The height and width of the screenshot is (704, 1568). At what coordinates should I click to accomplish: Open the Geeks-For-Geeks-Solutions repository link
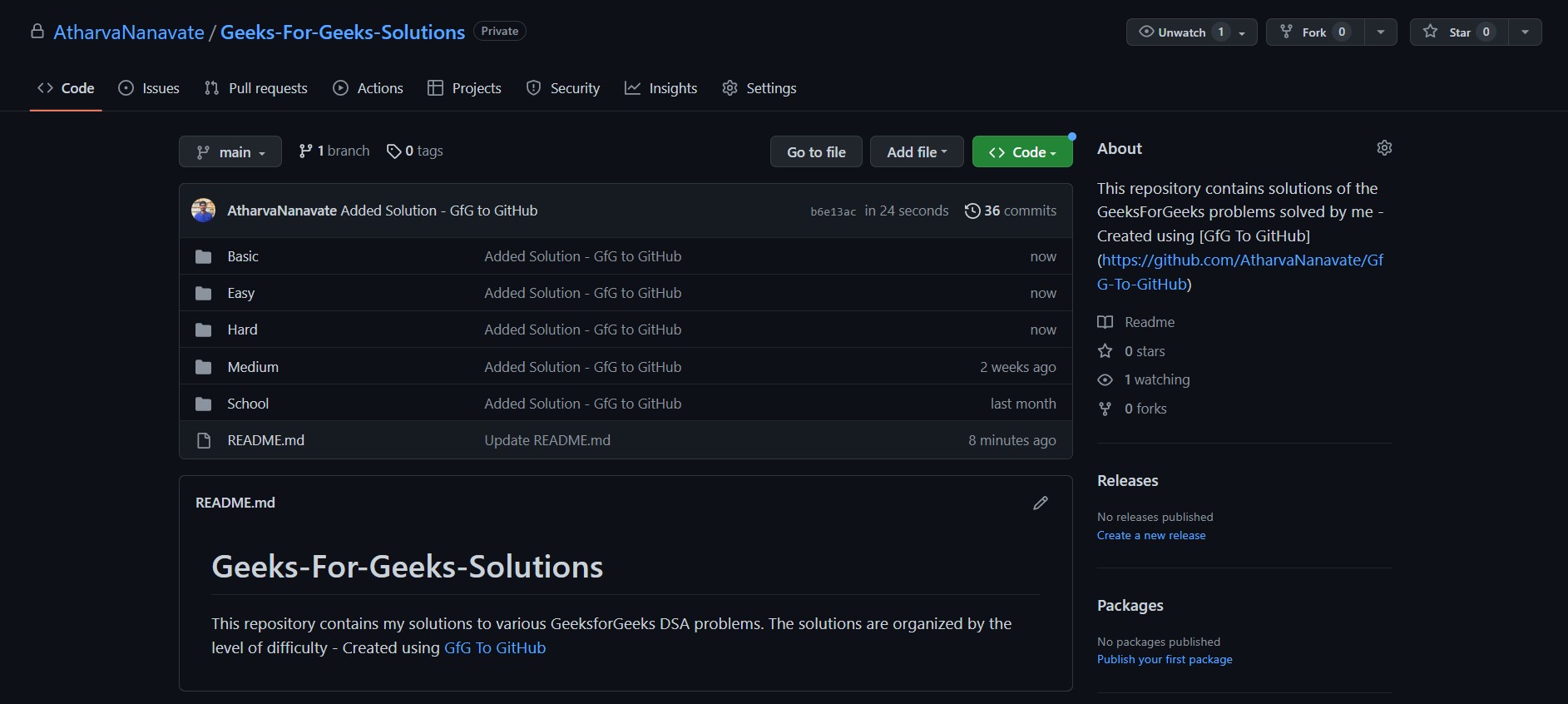tap(343, 32)
